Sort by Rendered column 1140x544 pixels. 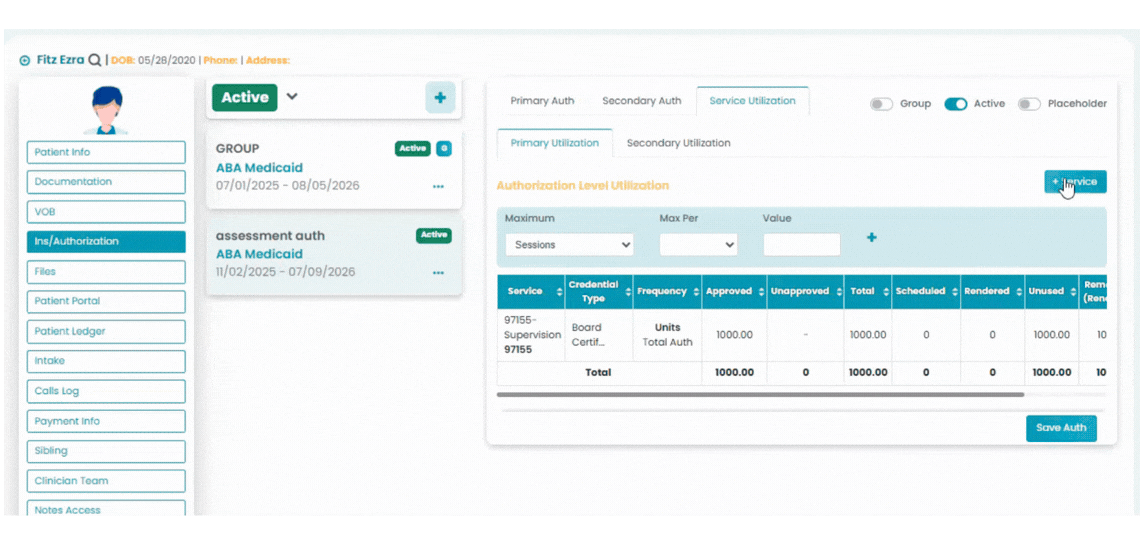[1018, 291]
